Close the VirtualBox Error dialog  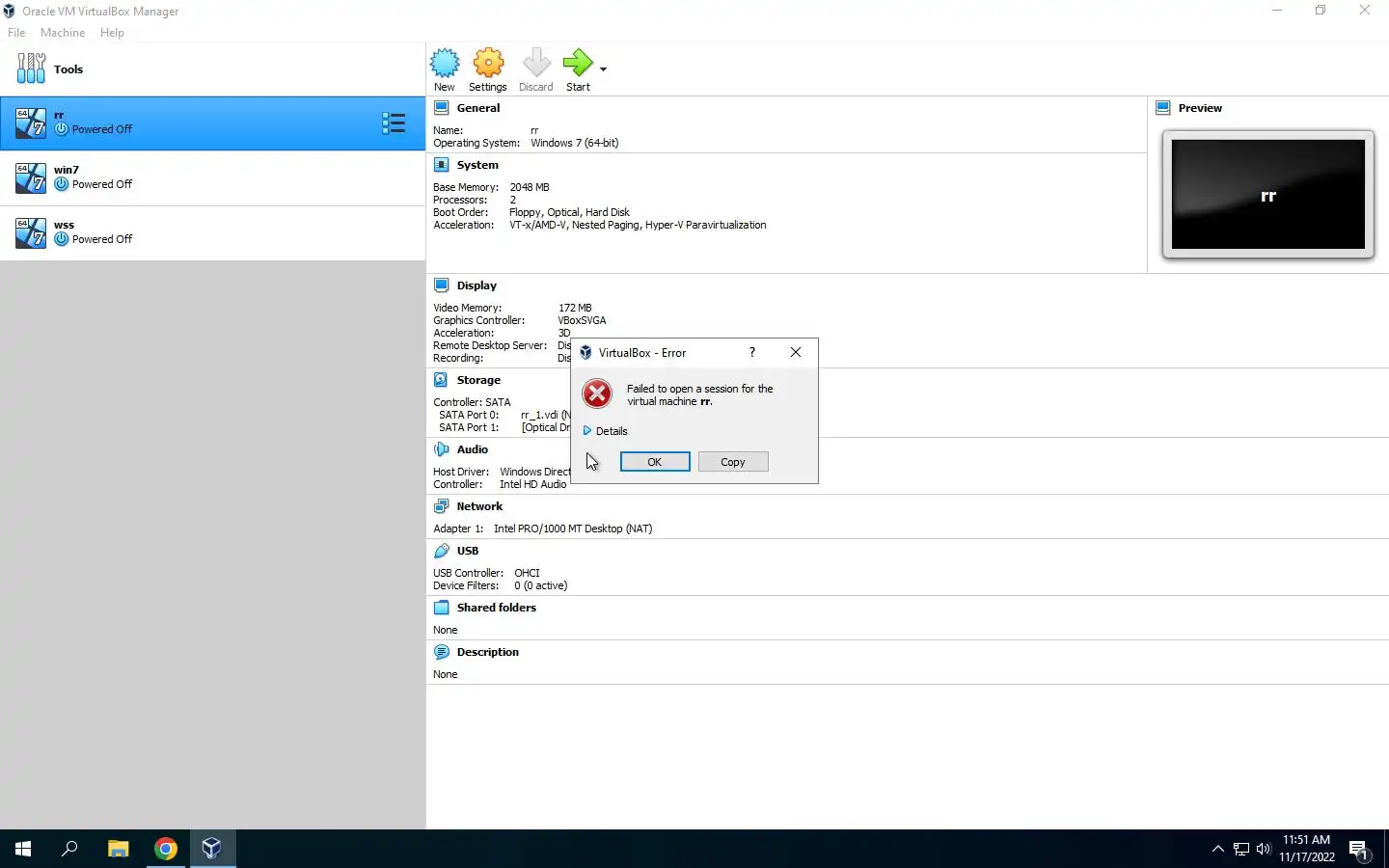tap(796, 352)
